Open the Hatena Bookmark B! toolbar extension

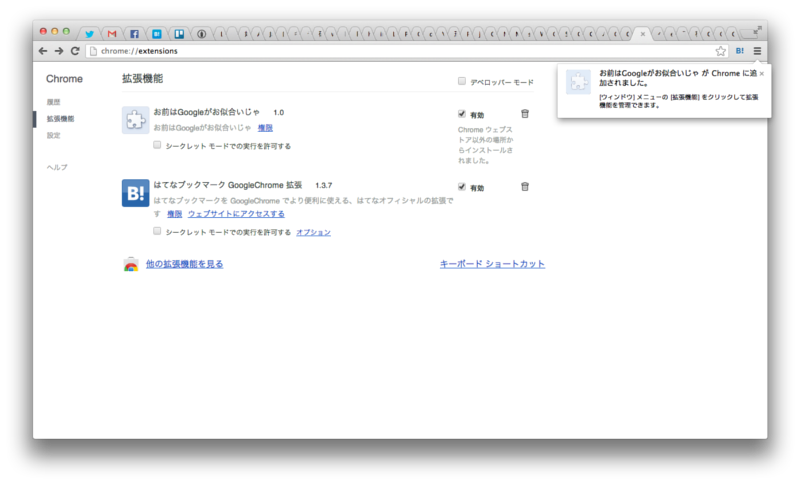pos(740,51)
